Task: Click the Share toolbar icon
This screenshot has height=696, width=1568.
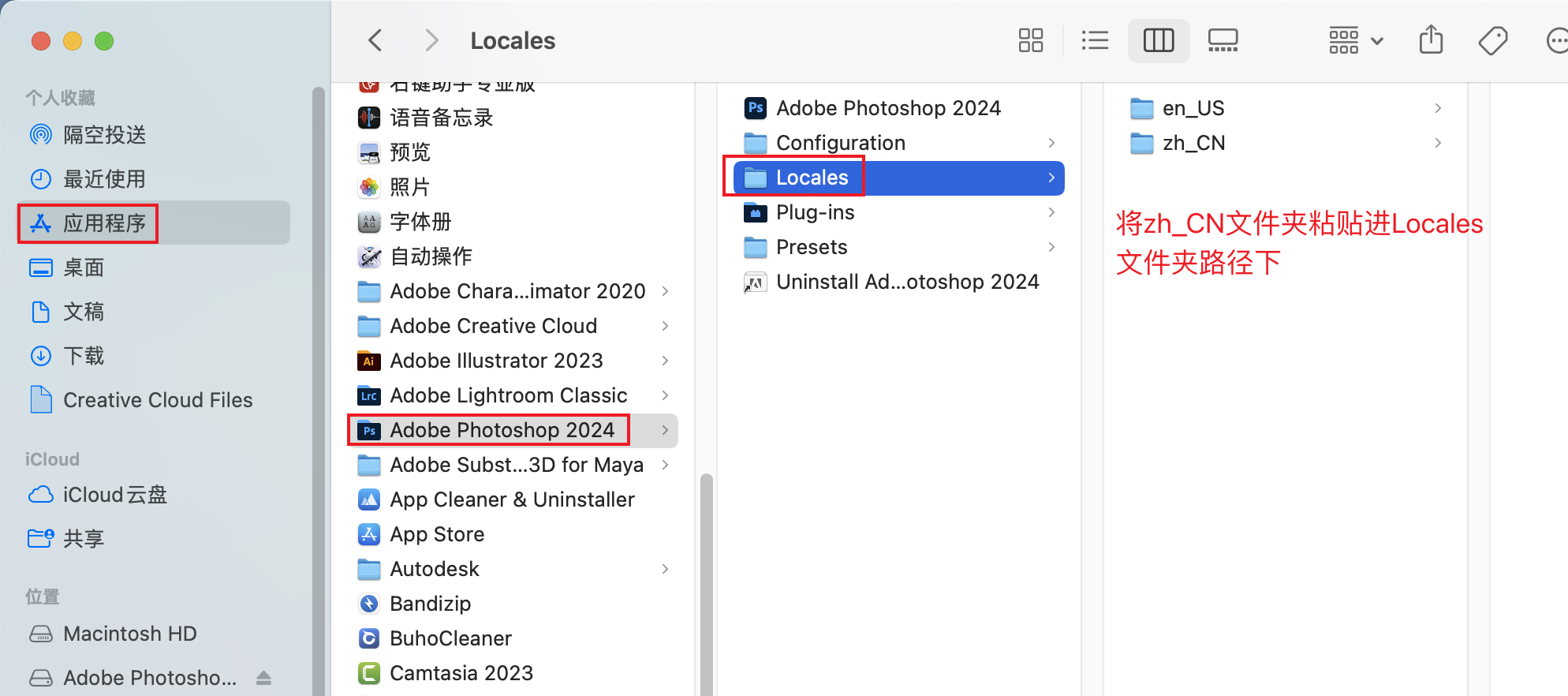Action: 1431,39
